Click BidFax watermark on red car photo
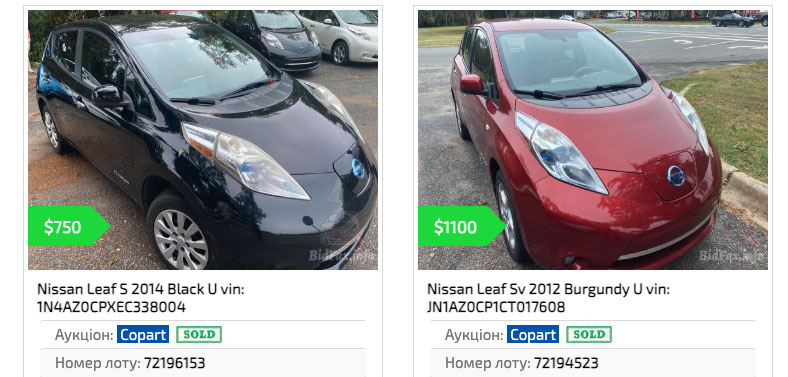 pos(731,255)
